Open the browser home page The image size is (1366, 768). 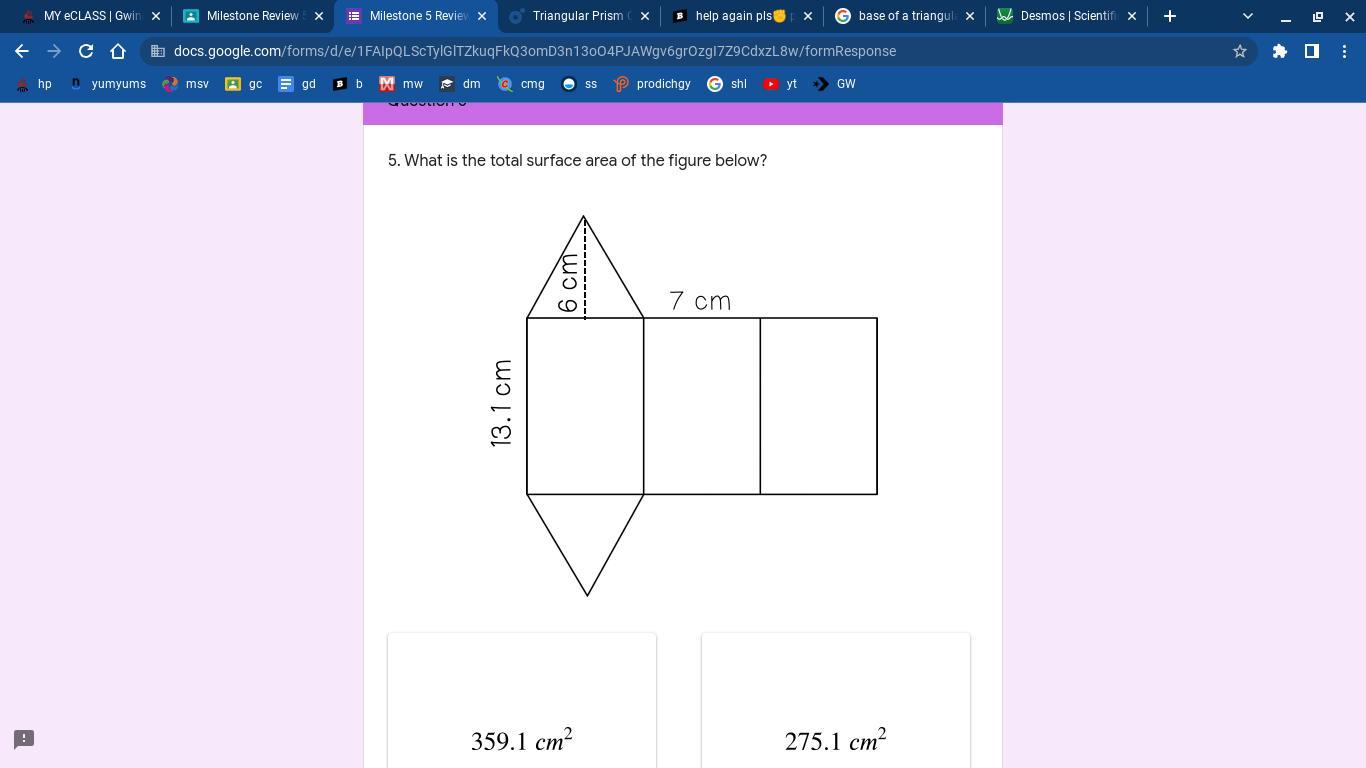[x=118, y=51]
